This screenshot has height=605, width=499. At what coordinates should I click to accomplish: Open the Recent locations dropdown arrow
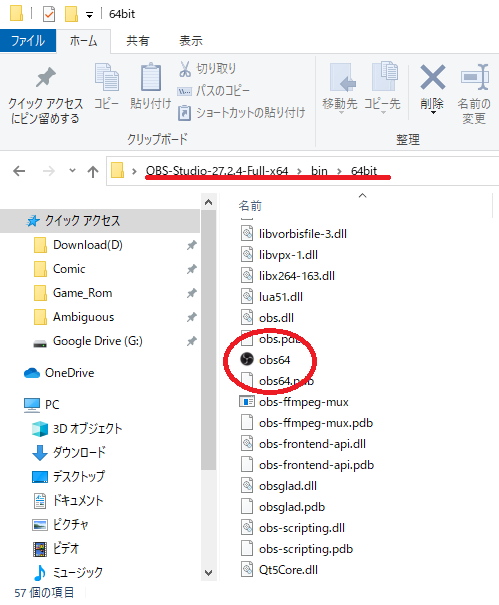click(72, 171)
